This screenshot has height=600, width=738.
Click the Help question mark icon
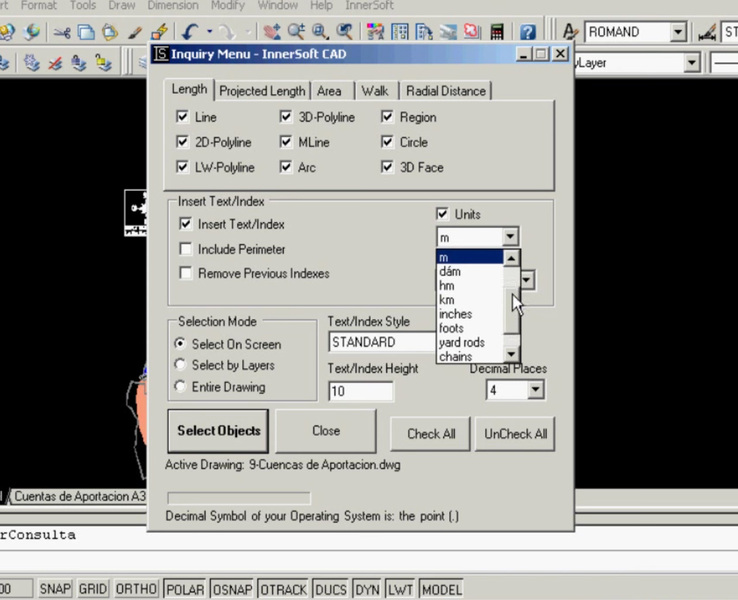coord(528,32)
